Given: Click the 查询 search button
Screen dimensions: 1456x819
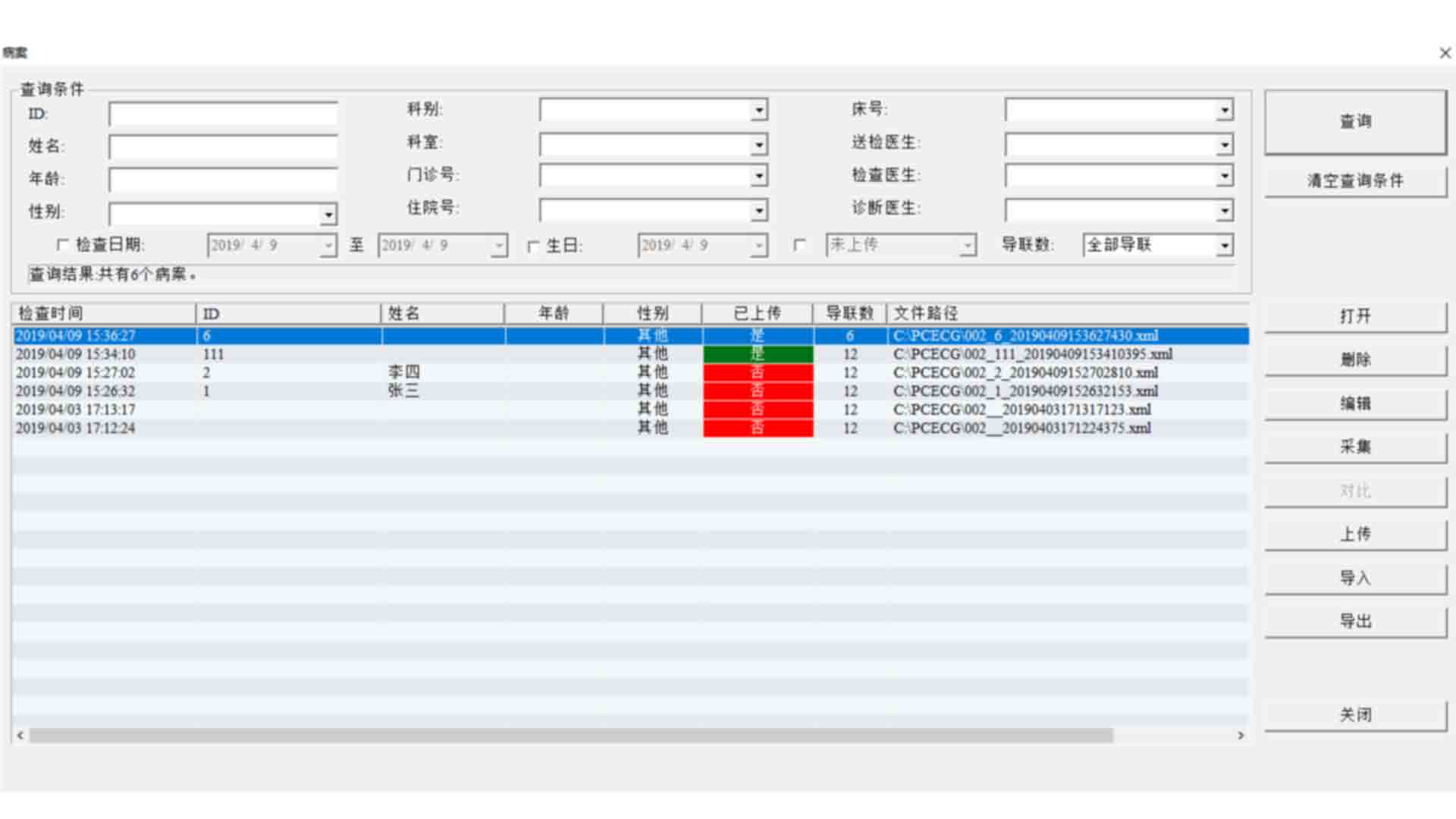Looking at the screenshot, I should 1355,122.
